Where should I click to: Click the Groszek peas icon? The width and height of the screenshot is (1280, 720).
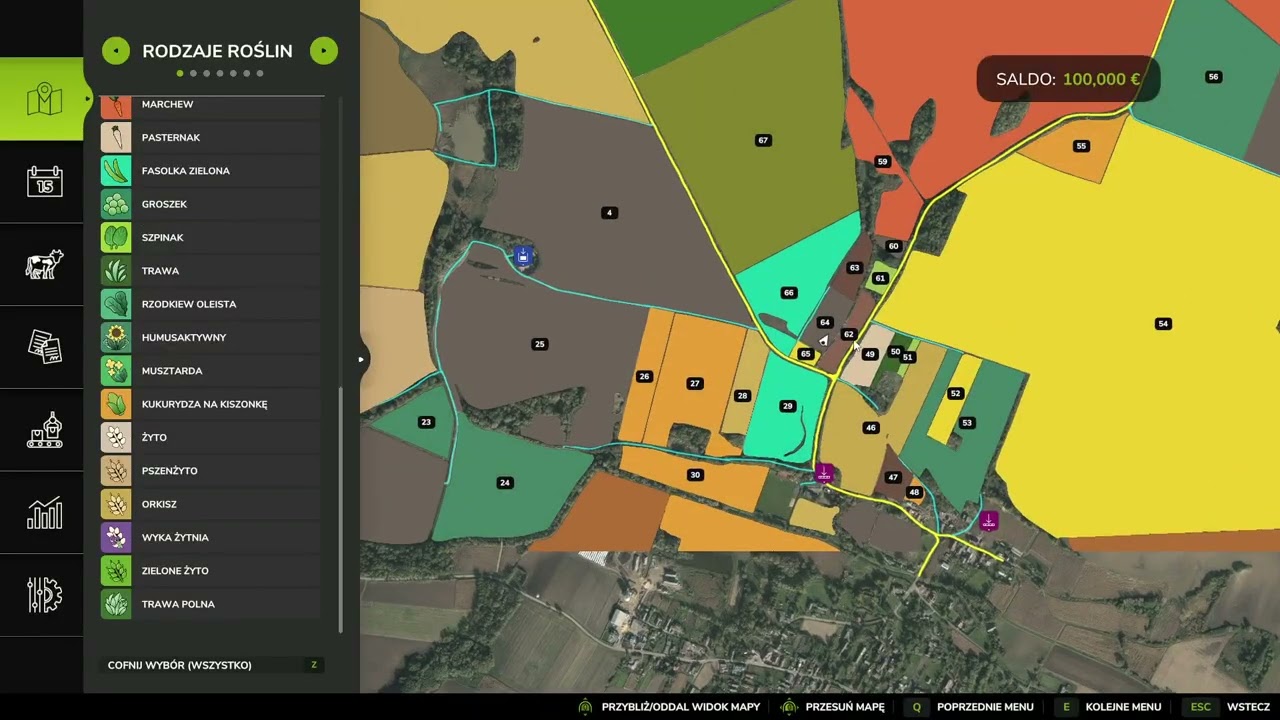116,204
